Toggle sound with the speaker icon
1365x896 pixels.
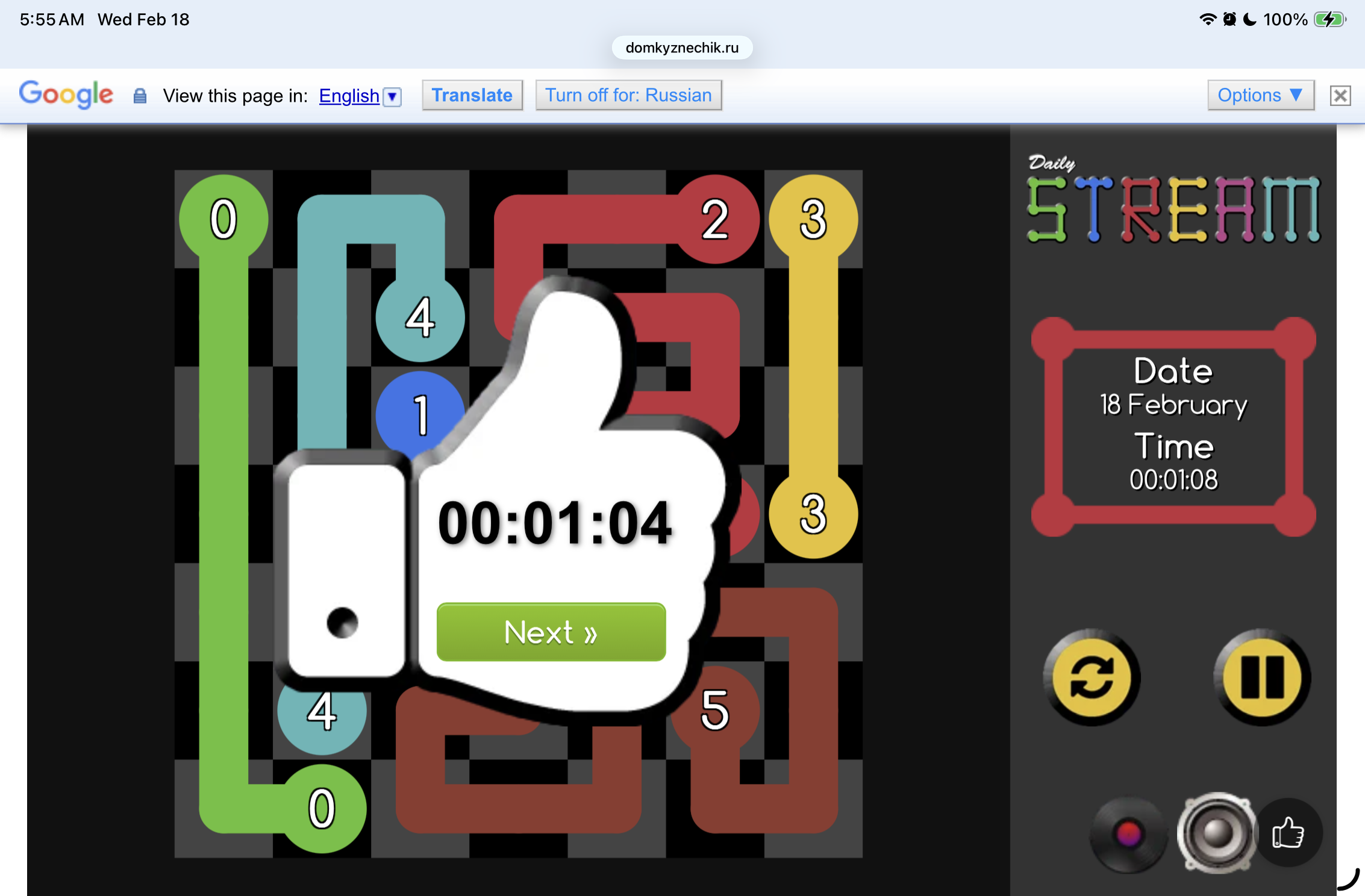(x=1217, y=833)
